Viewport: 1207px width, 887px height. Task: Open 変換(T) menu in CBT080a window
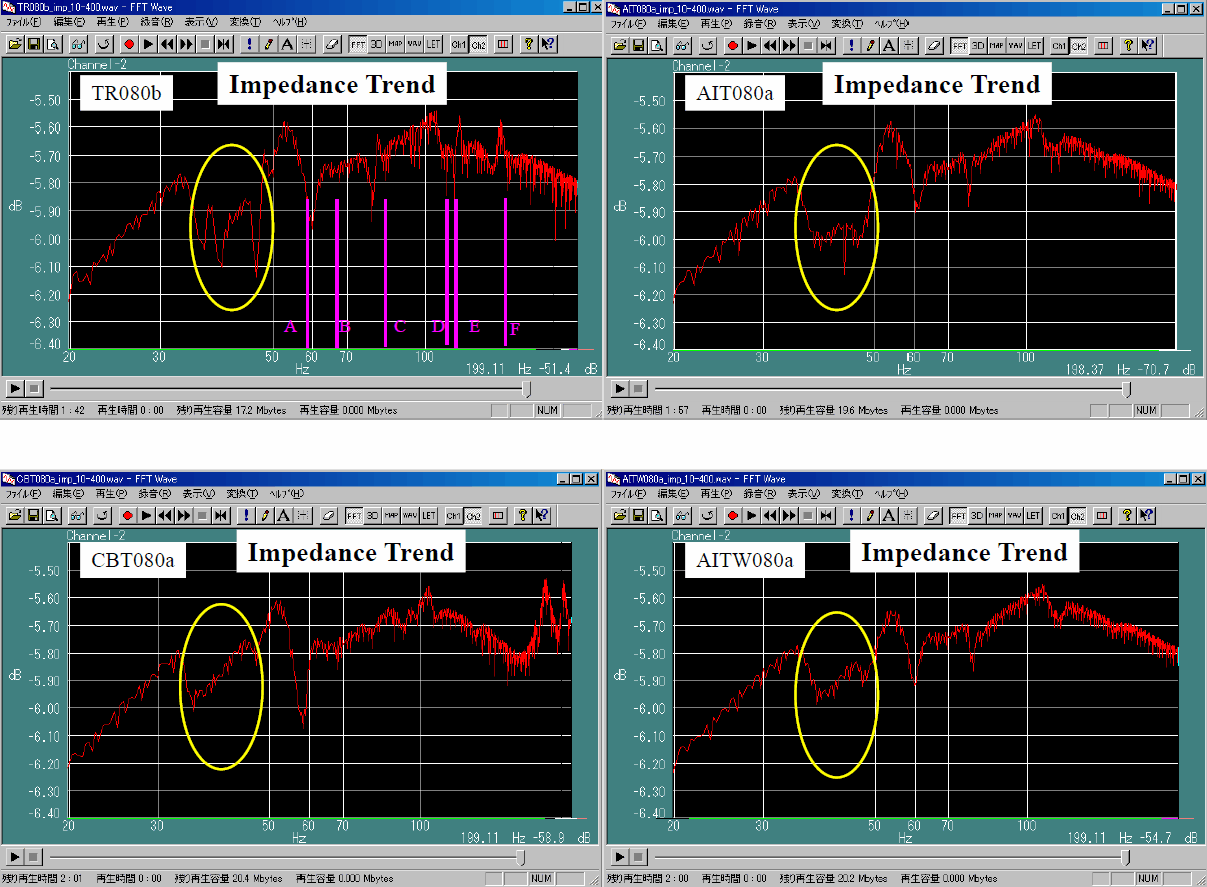click(243, 494)
